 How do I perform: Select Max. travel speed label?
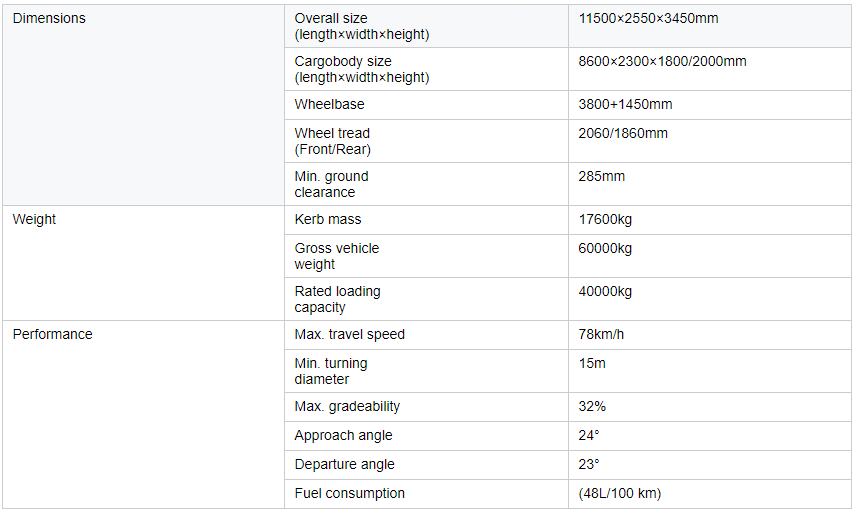tap(349, 334)
